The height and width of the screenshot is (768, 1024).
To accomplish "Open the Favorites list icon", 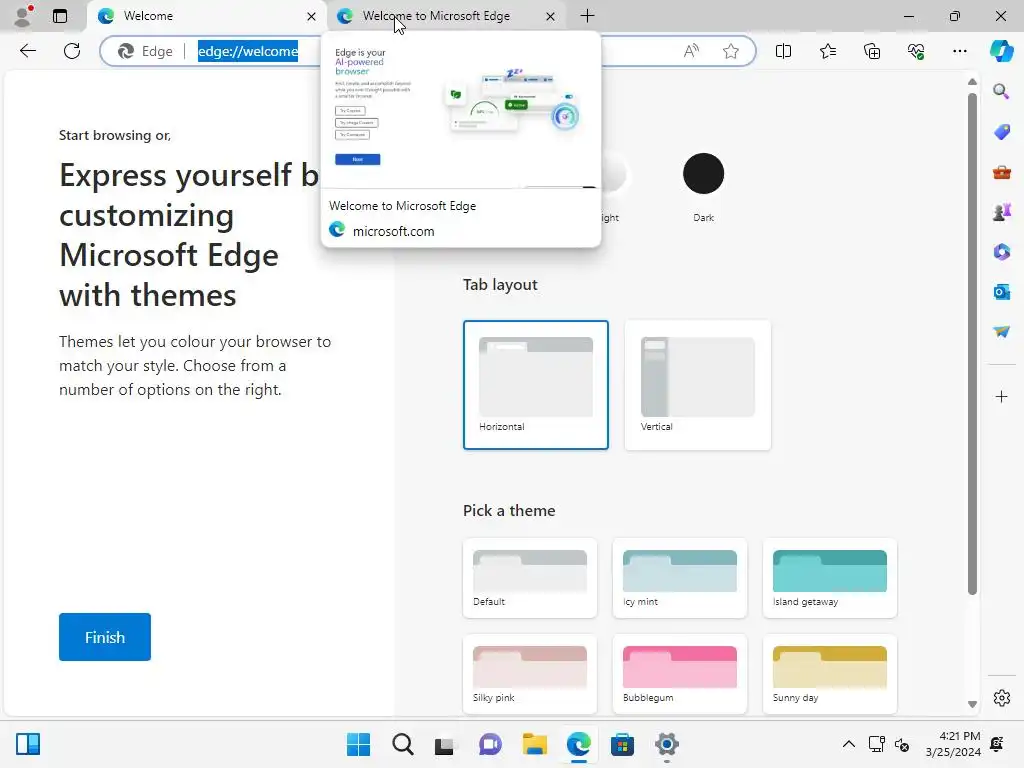I will (827, 51).
